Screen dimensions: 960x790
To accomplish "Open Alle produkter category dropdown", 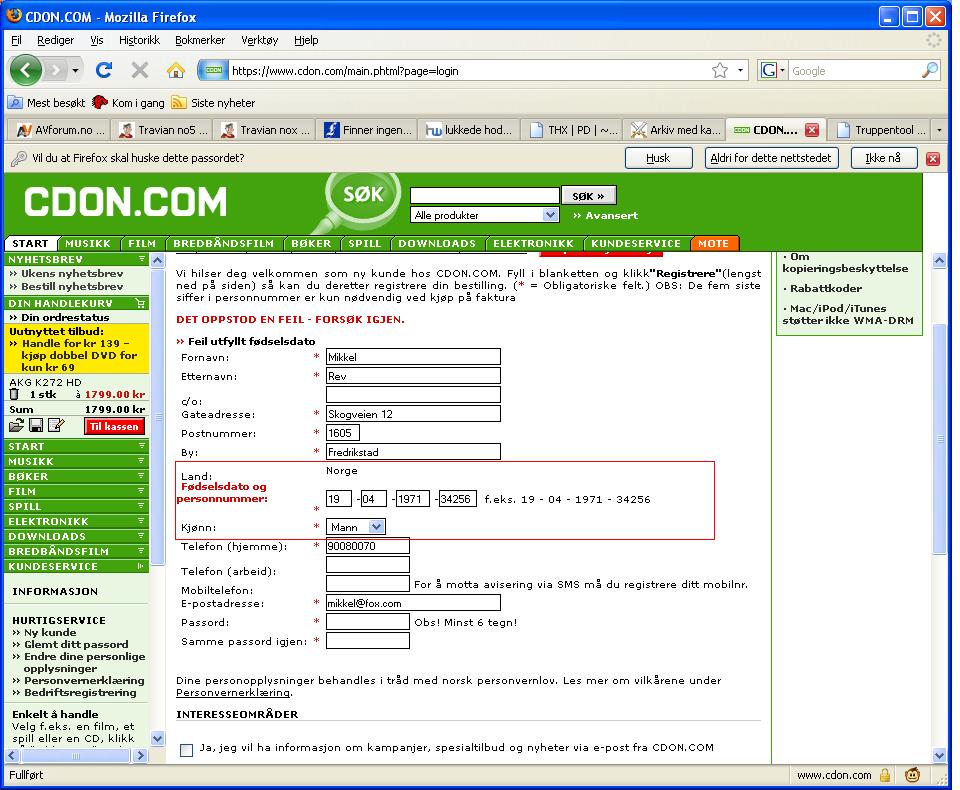I will (x=484, y=215).
